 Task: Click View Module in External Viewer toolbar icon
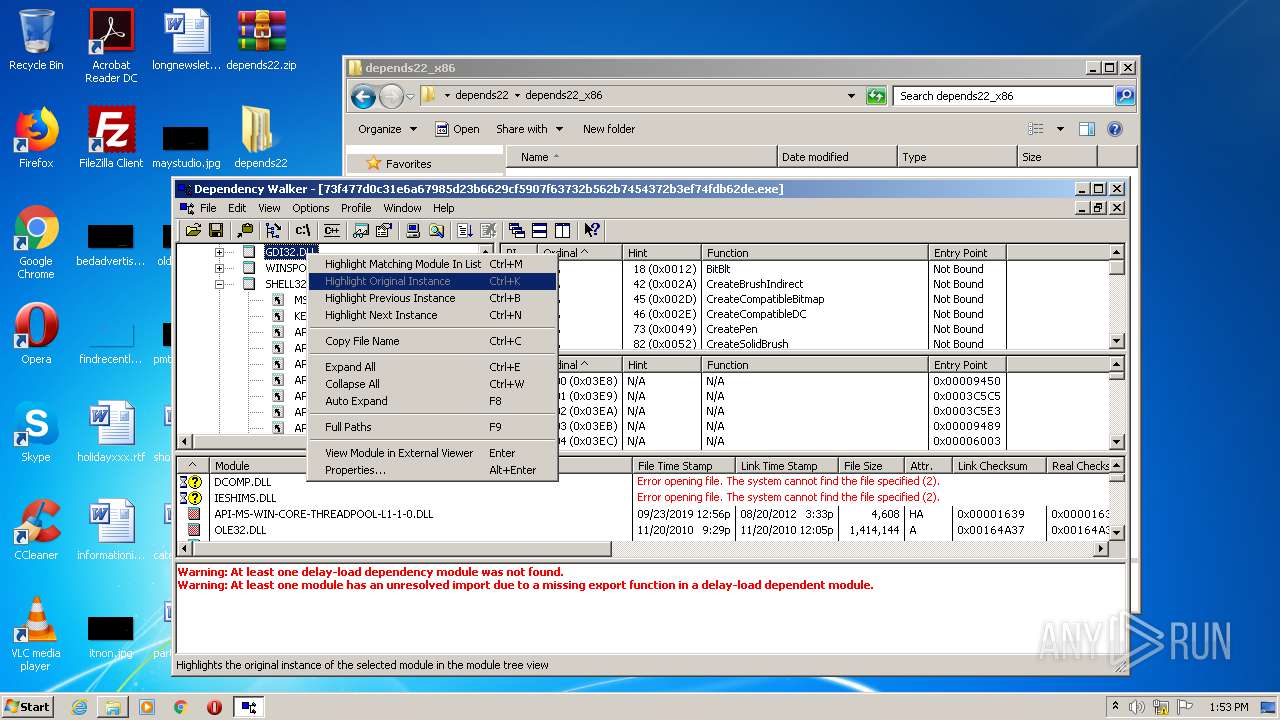click(x=361, y=230)
